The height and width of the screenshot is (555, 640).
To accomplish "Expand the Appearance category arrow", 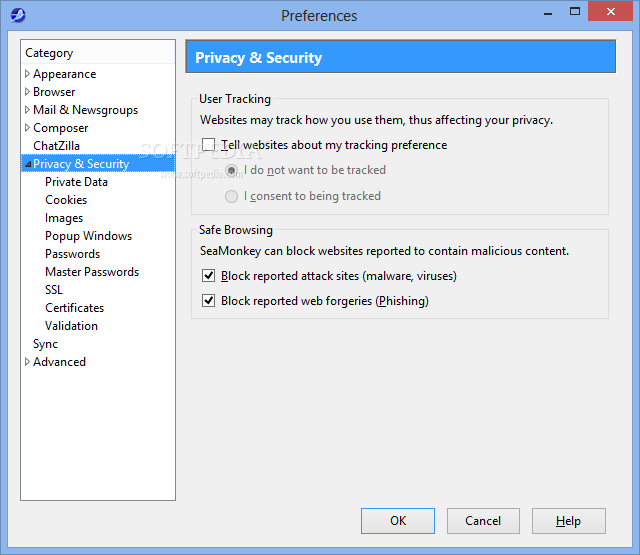I will (27, 74).
